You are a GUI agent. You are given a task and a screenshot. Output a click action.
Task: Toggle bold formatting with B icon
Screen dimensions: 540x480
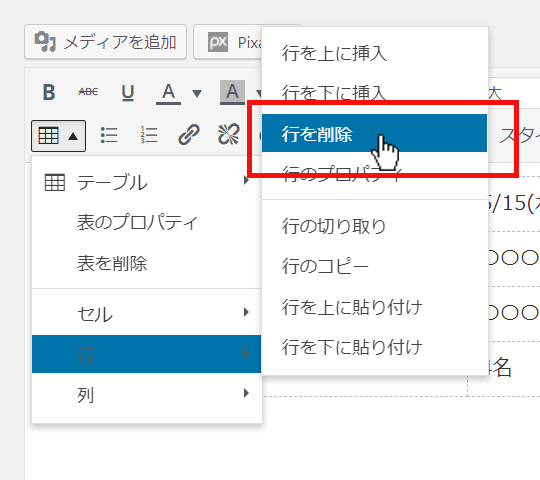tap(49, 92)
